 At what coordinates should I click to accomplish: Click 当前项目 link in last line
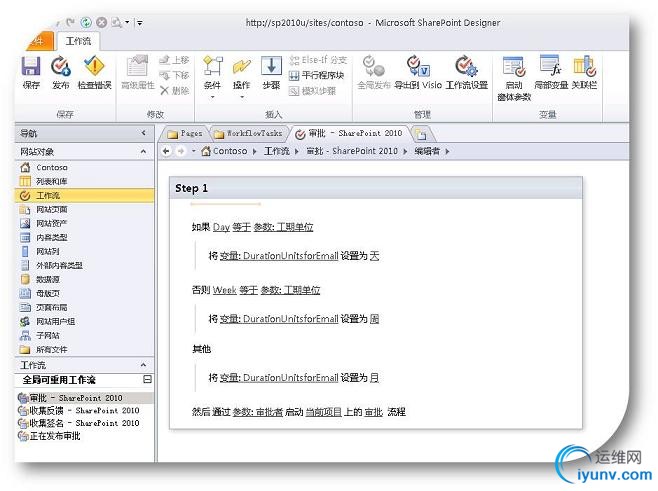324,412
